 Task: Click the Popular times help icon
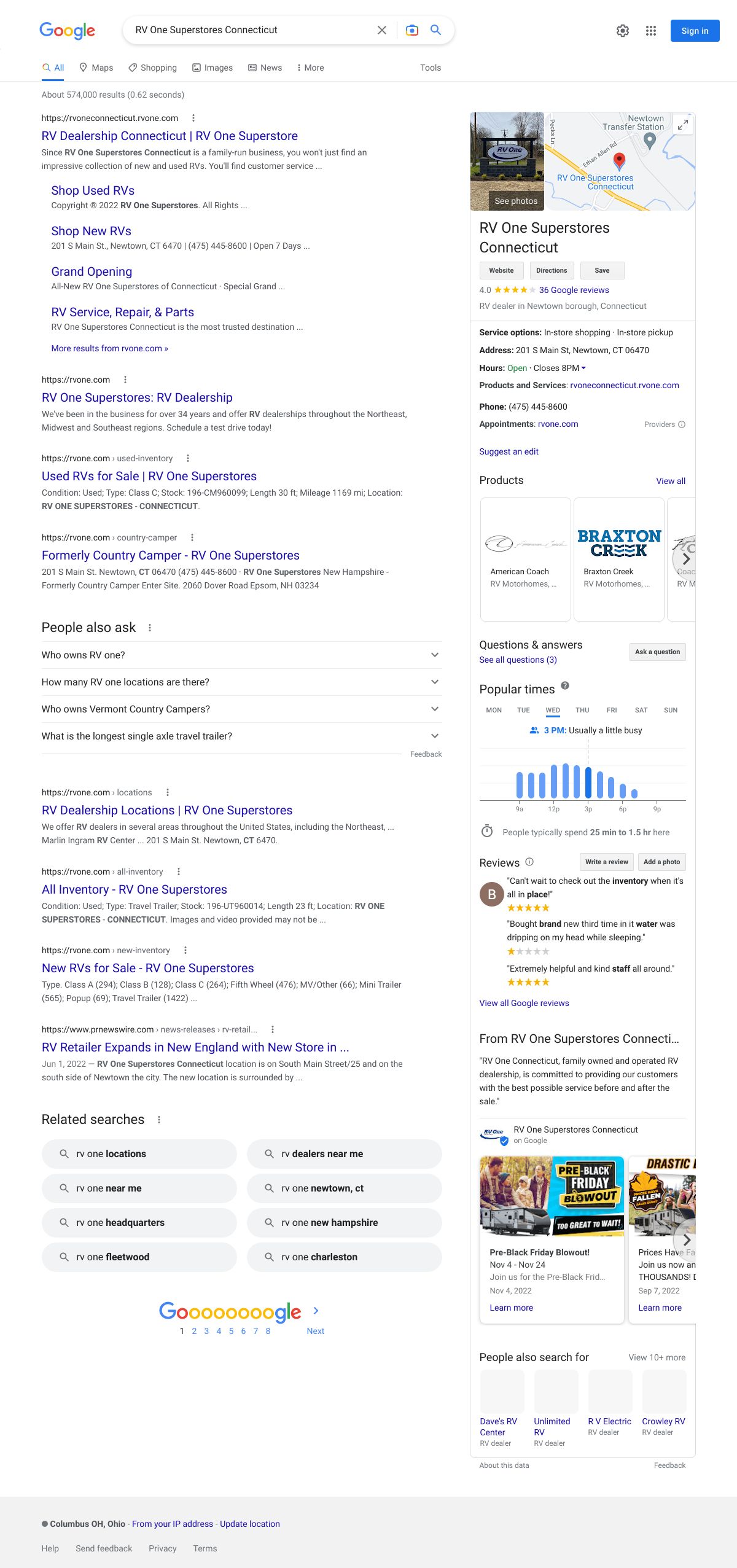[565, 685]
